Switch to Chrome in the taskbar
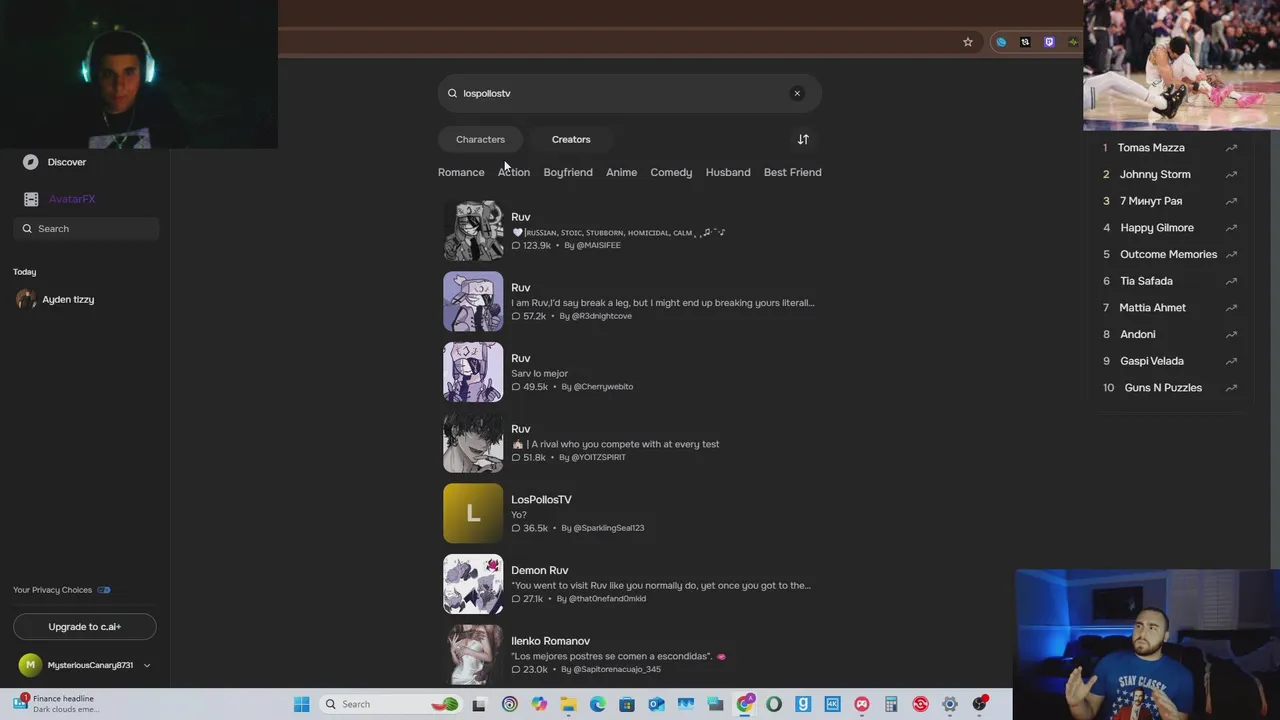The width and height of the screenshot is (1280, 720). coord(745,704)
